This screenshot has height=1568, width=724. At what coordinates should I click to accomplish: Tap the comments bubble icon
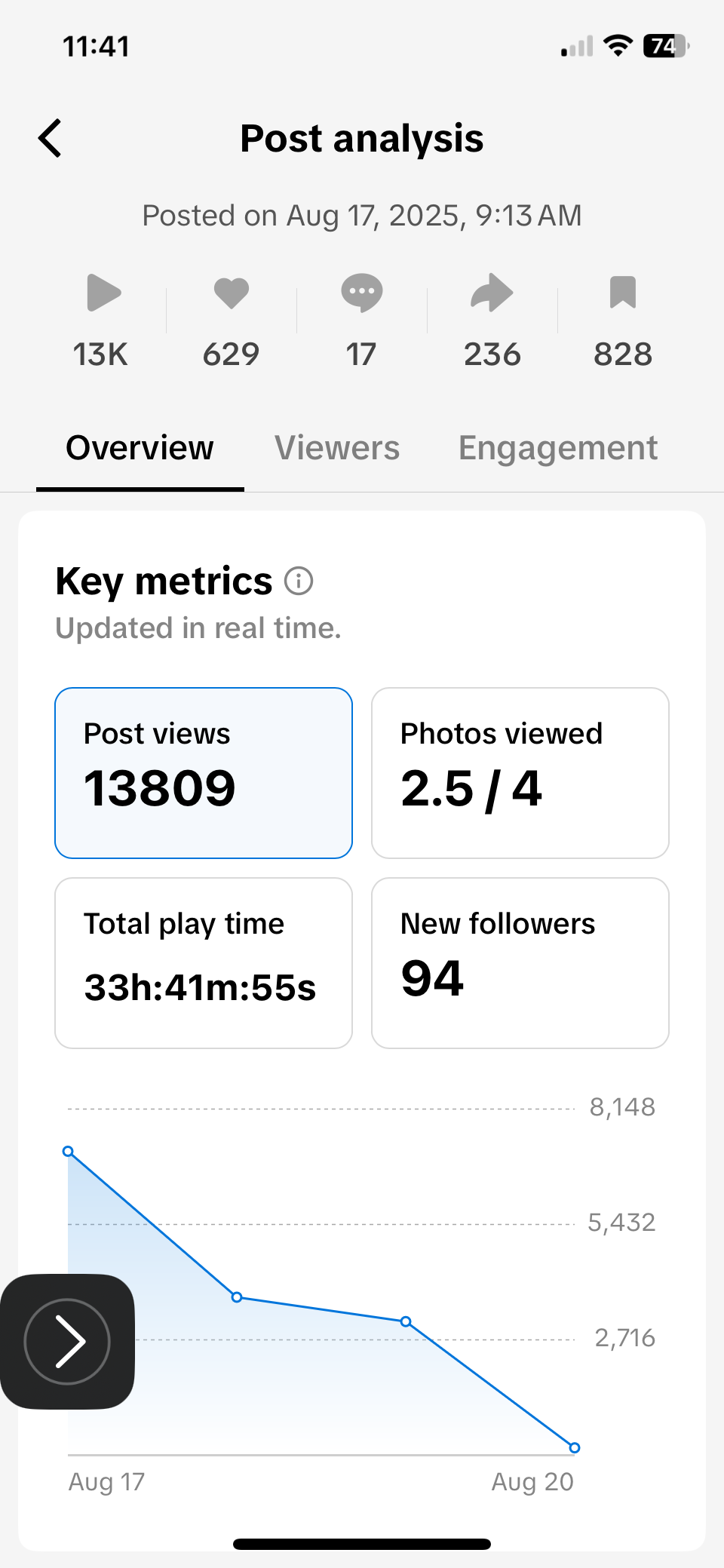[362, 293]
